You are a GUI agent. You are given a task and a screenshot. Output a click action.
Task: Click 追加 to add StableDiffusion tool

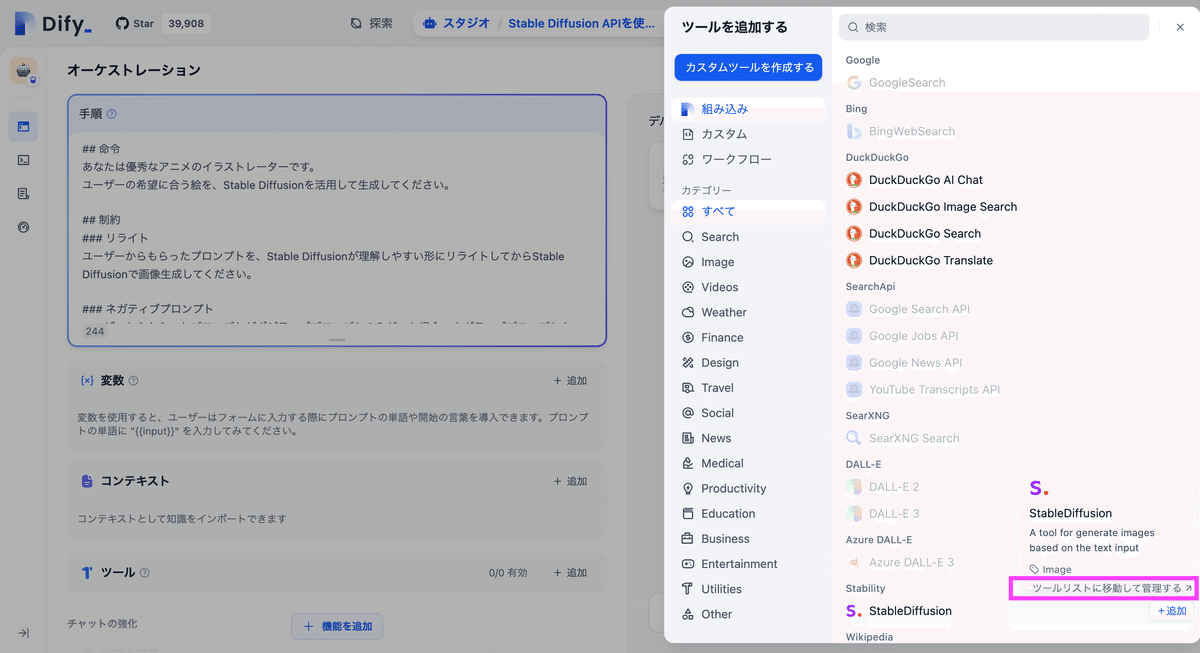(x=1171, y=610)
